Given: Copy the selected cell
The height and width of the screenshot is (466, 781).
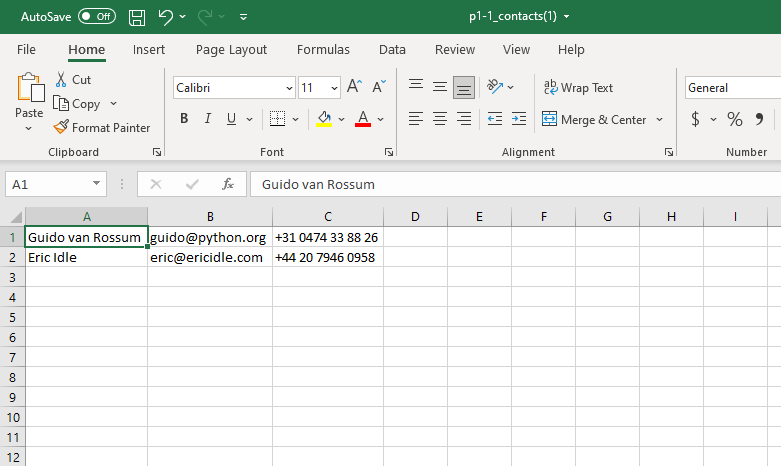Looking at the screenshot, I should (77, 104).
